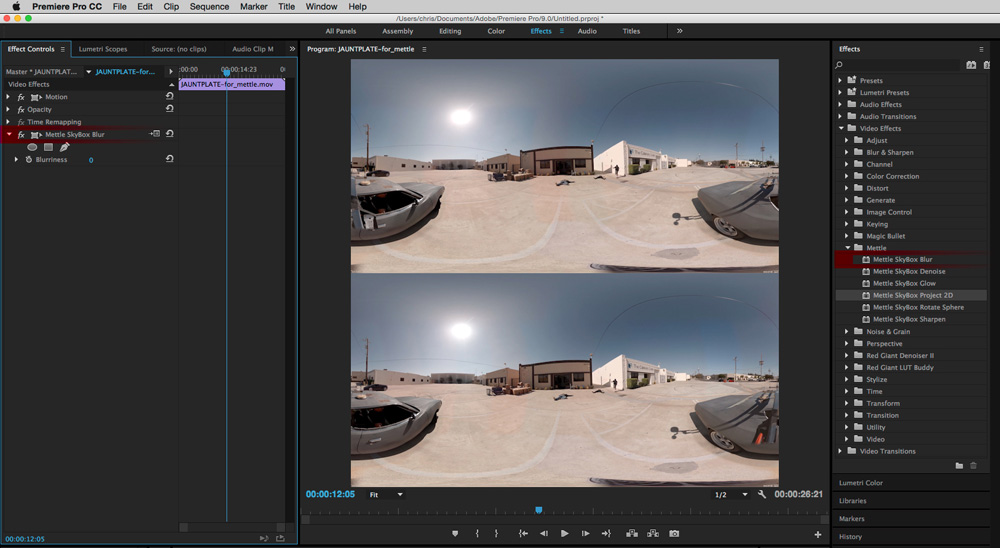Viewport: 1000px width, 548px height.
Task: Toggle the Time Remapping fx switch
Action: click(21, 122)
